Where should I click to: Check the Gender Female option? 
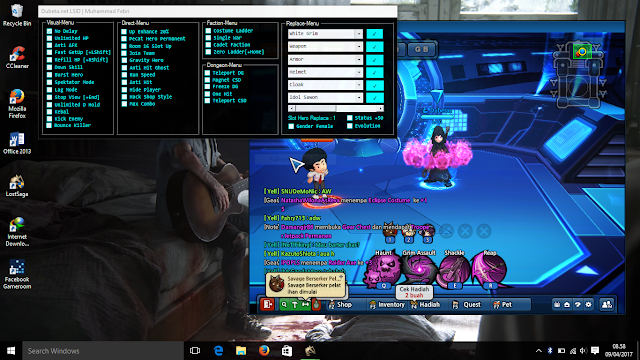tap(291, 126)
